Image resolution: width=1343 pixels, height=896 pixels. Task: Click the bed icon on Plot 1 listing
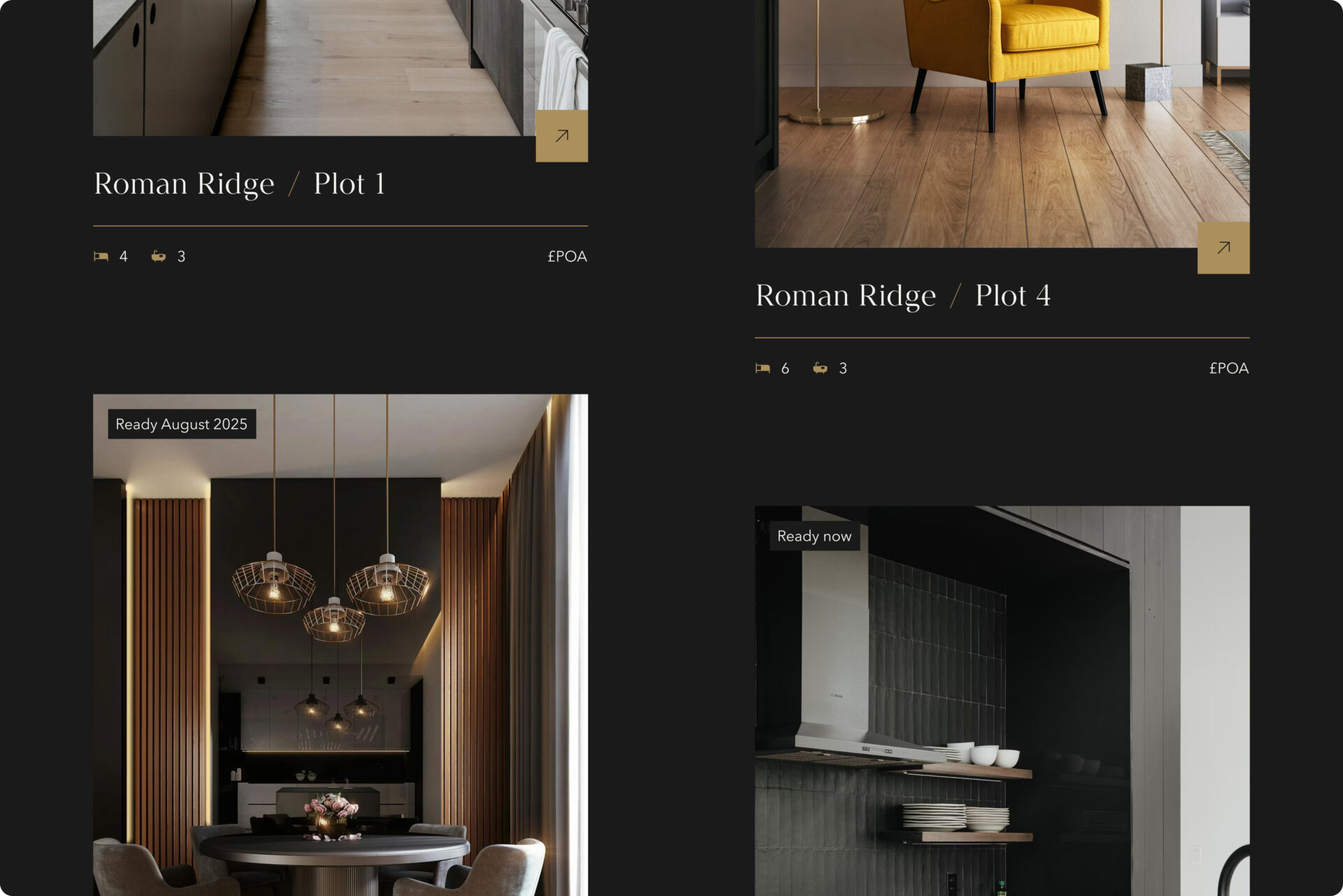[101, 257]
